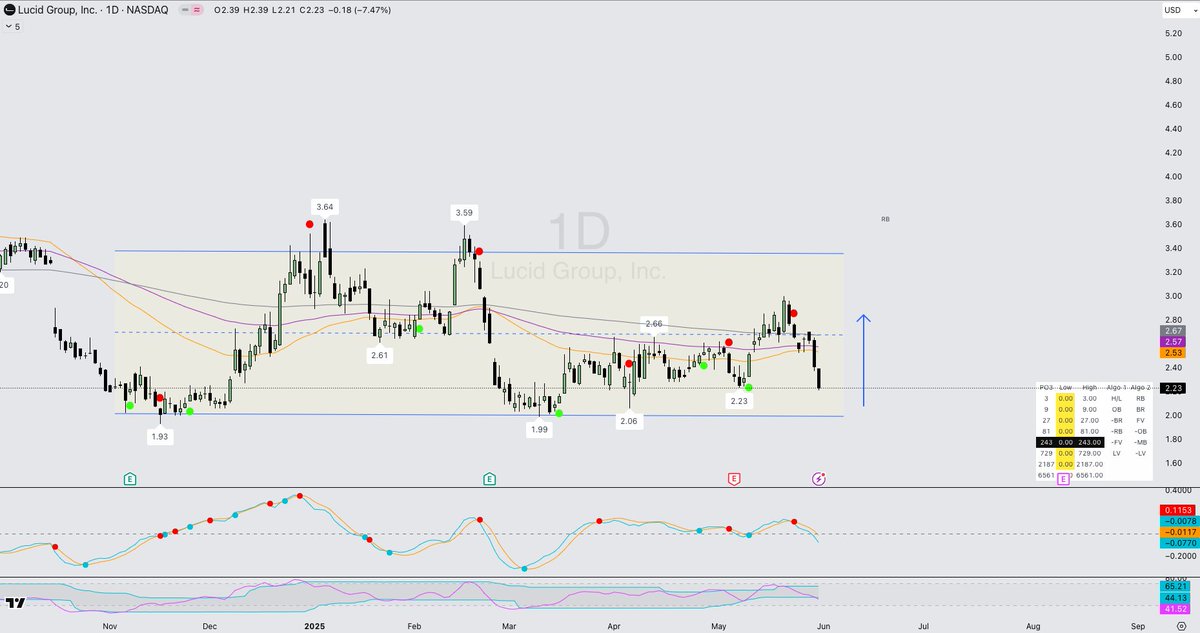1200x633 pixels.
Task: Click the Lucid Group logo icon in the legend
Action: [8, 10]
